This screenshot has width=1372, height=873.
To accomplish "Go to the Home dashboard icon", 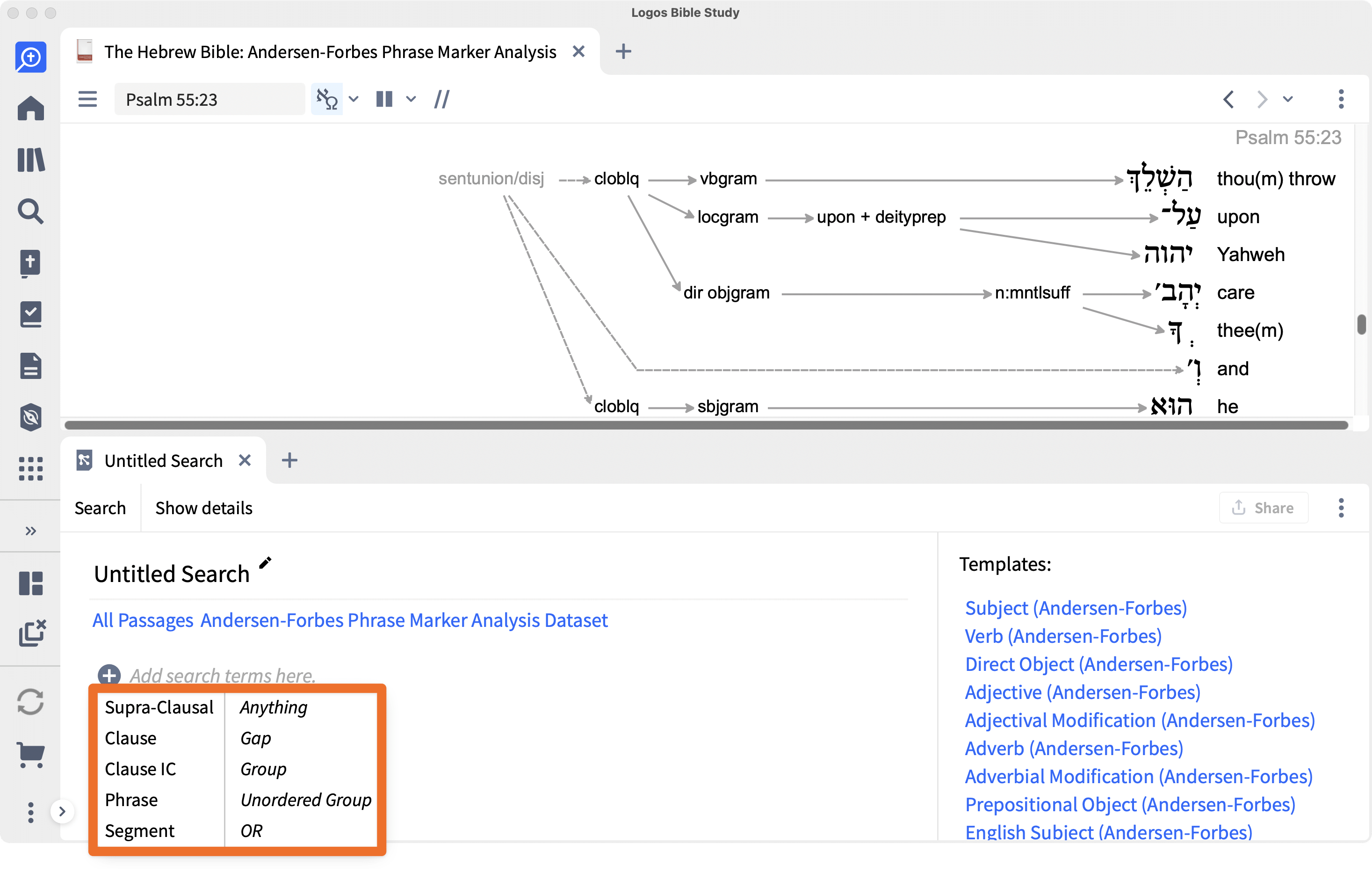I will tap(31, 108).
